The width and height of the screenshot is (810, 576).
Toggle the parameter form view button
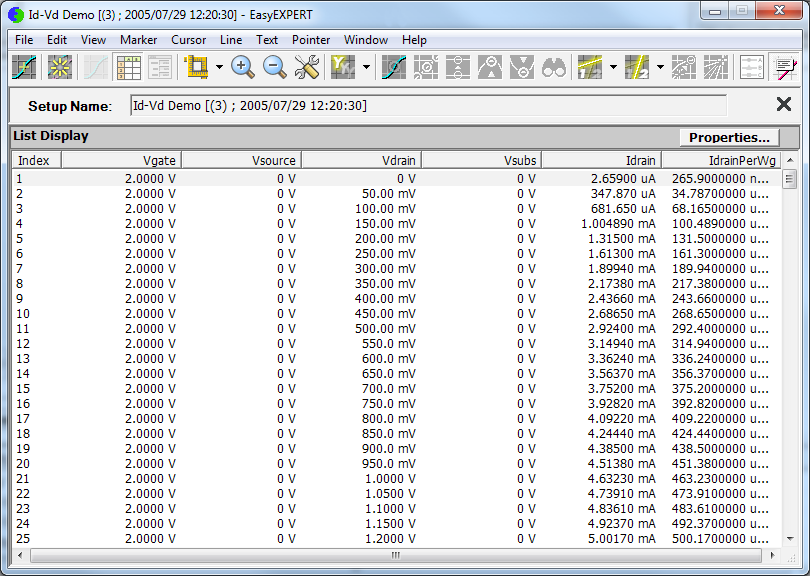(160, 67)
